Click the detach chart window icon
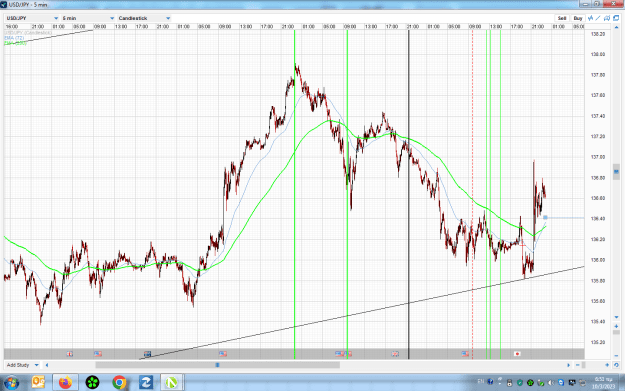The height and width of the screenshot is (391, 625). point(616,18)
